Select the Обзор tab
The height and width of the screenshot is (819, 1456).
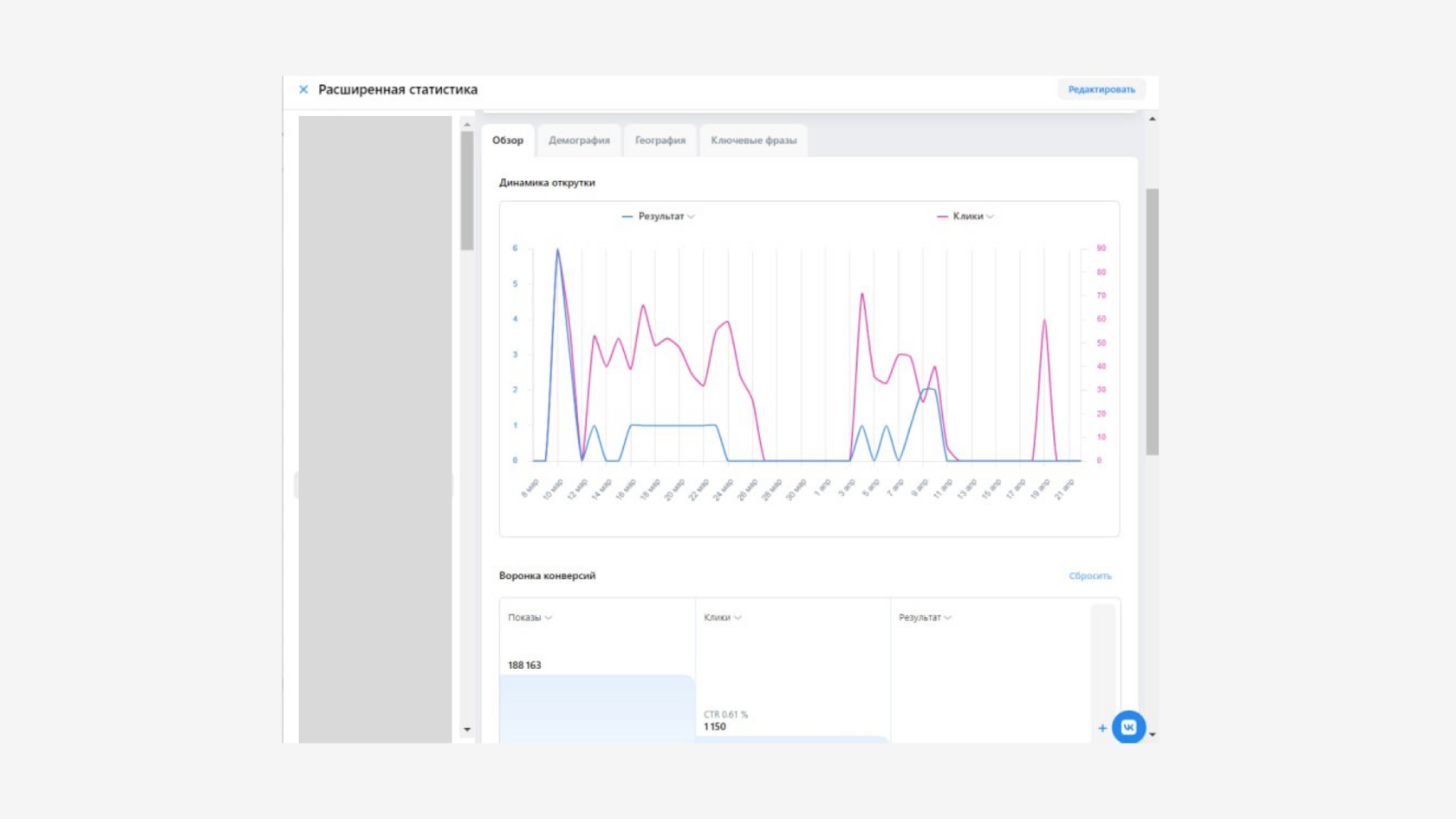(508, 140)
